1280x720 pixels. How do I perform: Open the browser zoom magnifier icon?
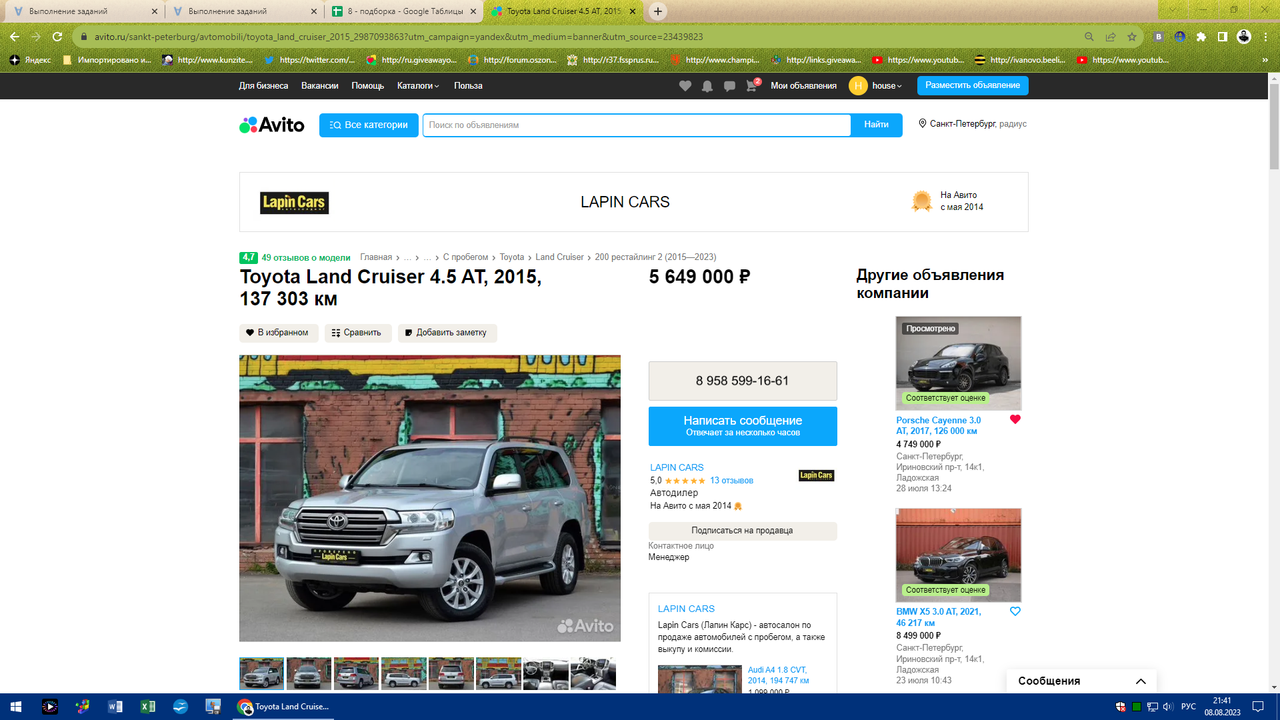(1089, 36)
